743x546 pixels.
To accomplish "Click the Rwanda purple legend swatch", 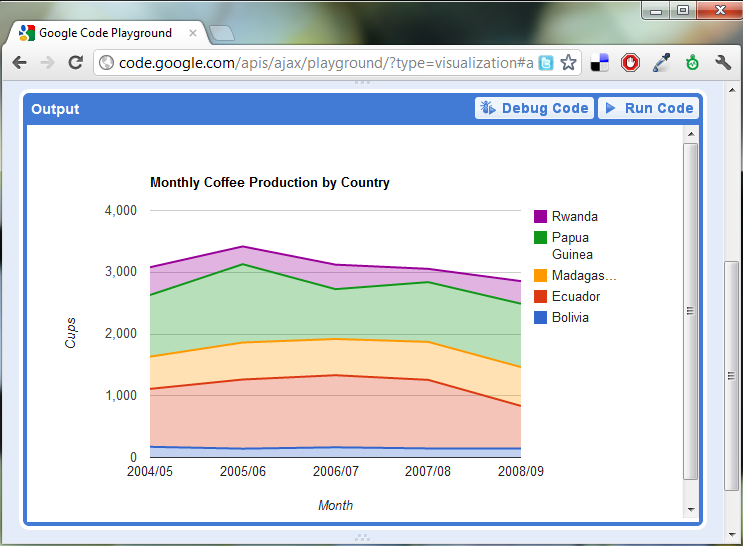I will (540, 216).
